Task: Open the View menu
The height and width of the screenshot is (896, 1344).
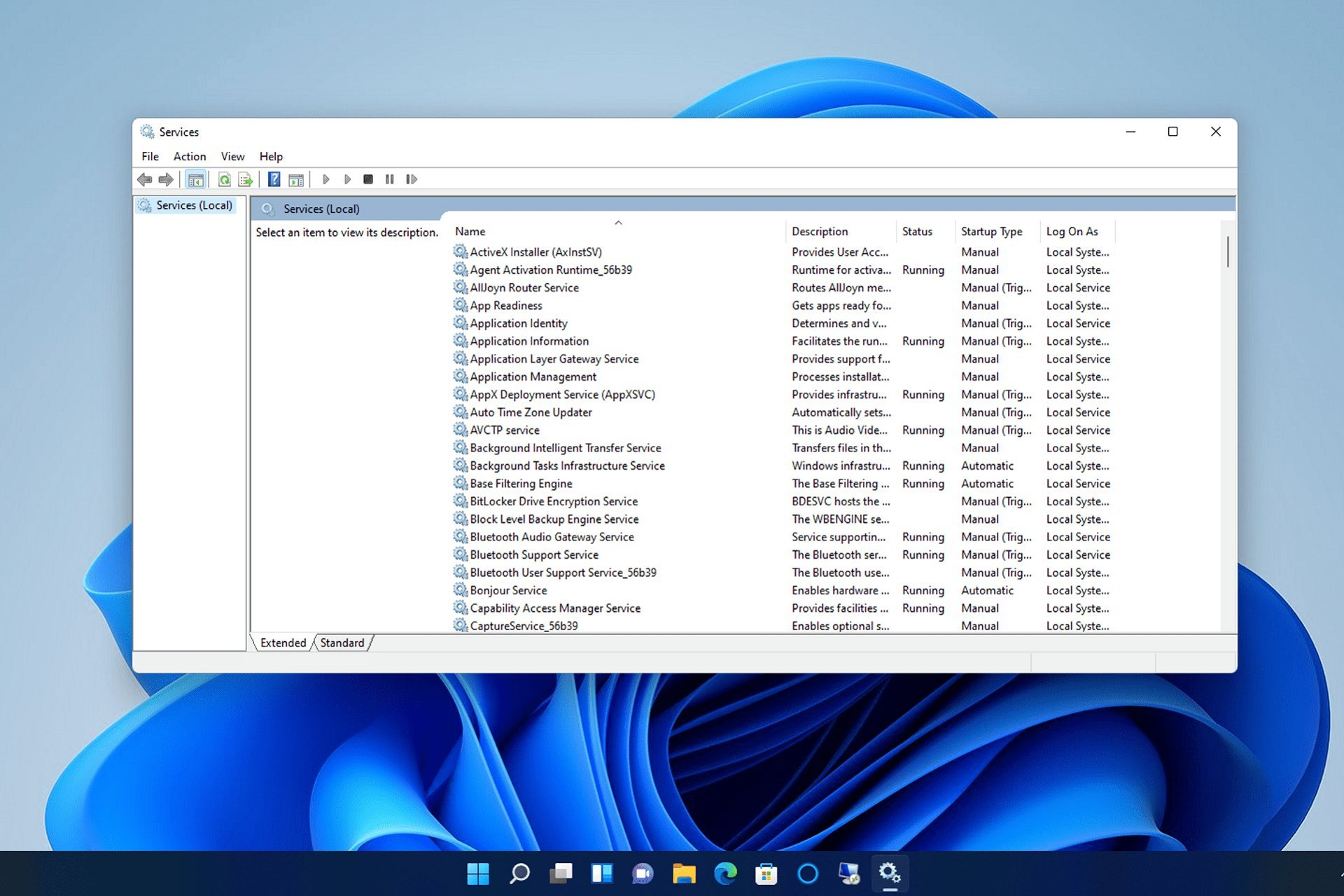Action: click(232, 157)
